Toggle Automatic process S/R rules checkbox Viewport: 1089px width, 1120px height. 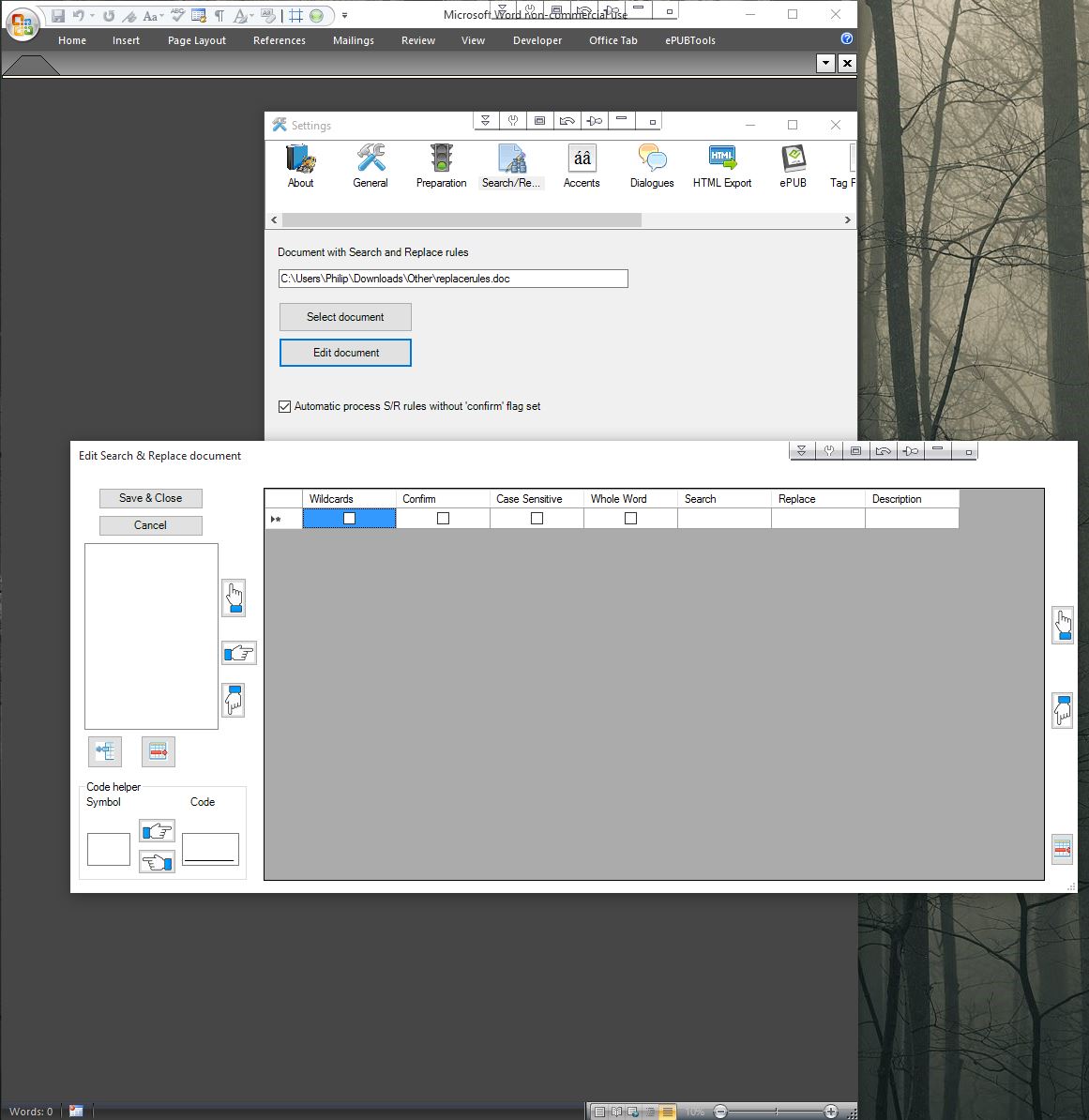coord(285,406)
